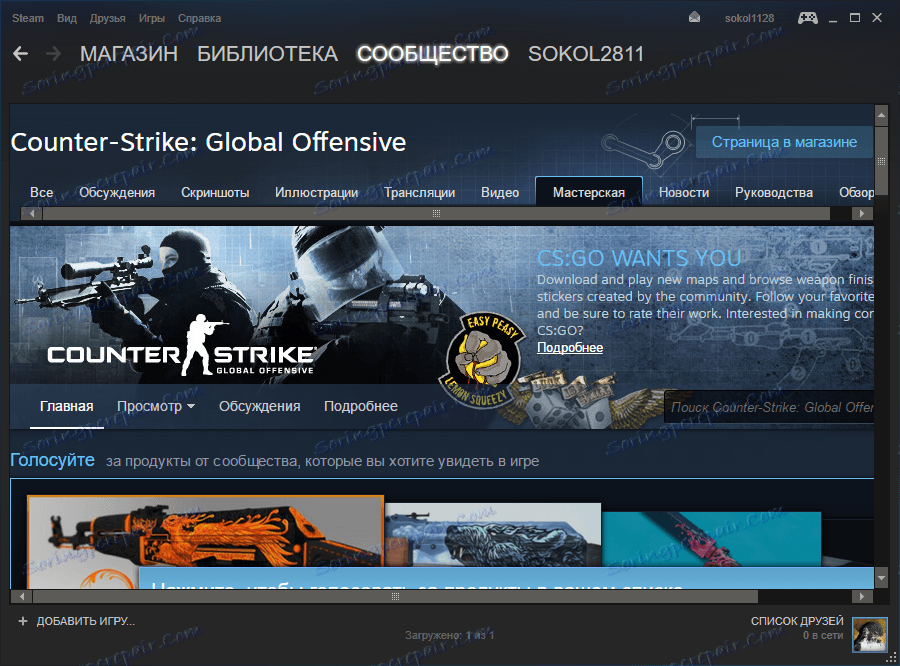The height and width of the screenshot is (666, 900).
Task: Click the vertical page scrollbar thumb
Action: [x=881, y=162]
